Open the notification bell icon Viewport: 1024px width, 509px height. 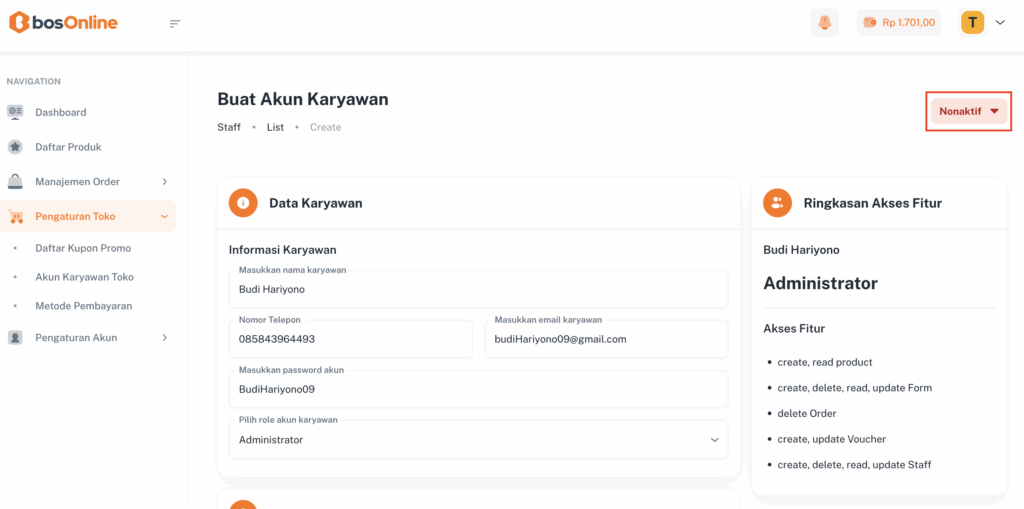pyautogui.click(x=824, y=22)
